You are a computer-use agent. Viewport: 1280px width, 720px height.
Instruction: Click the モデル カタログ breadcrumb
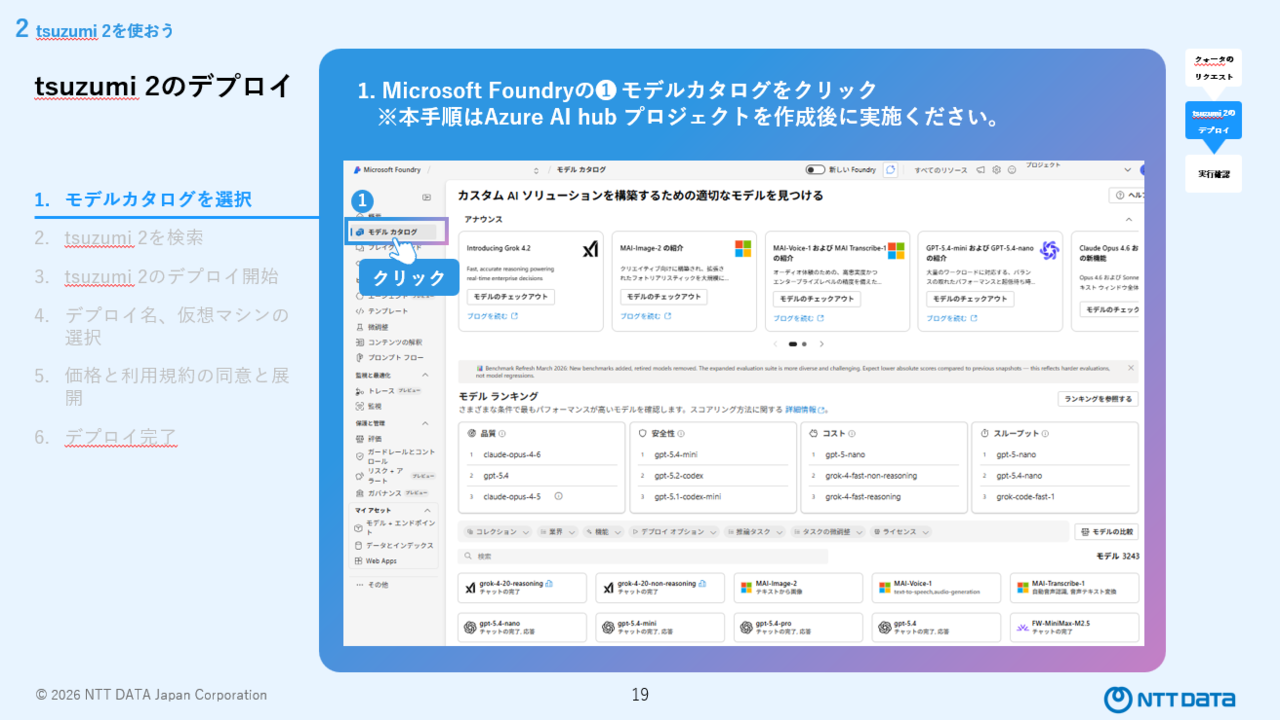point(581,170)
